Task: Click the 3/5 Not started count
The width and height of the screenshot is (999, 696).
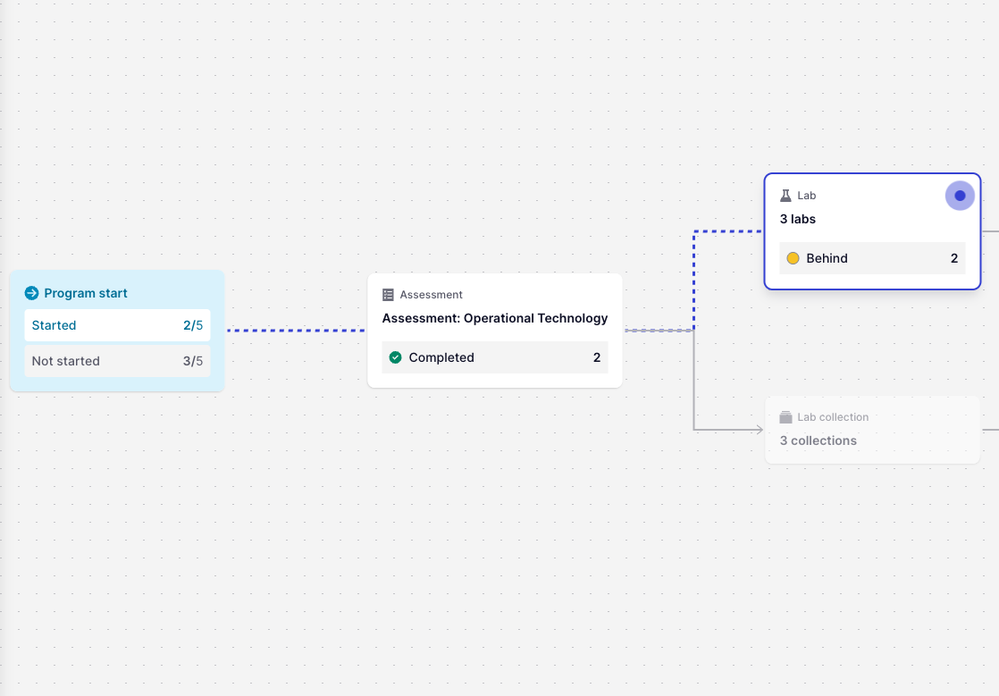Action: click(x=192, y=361)
